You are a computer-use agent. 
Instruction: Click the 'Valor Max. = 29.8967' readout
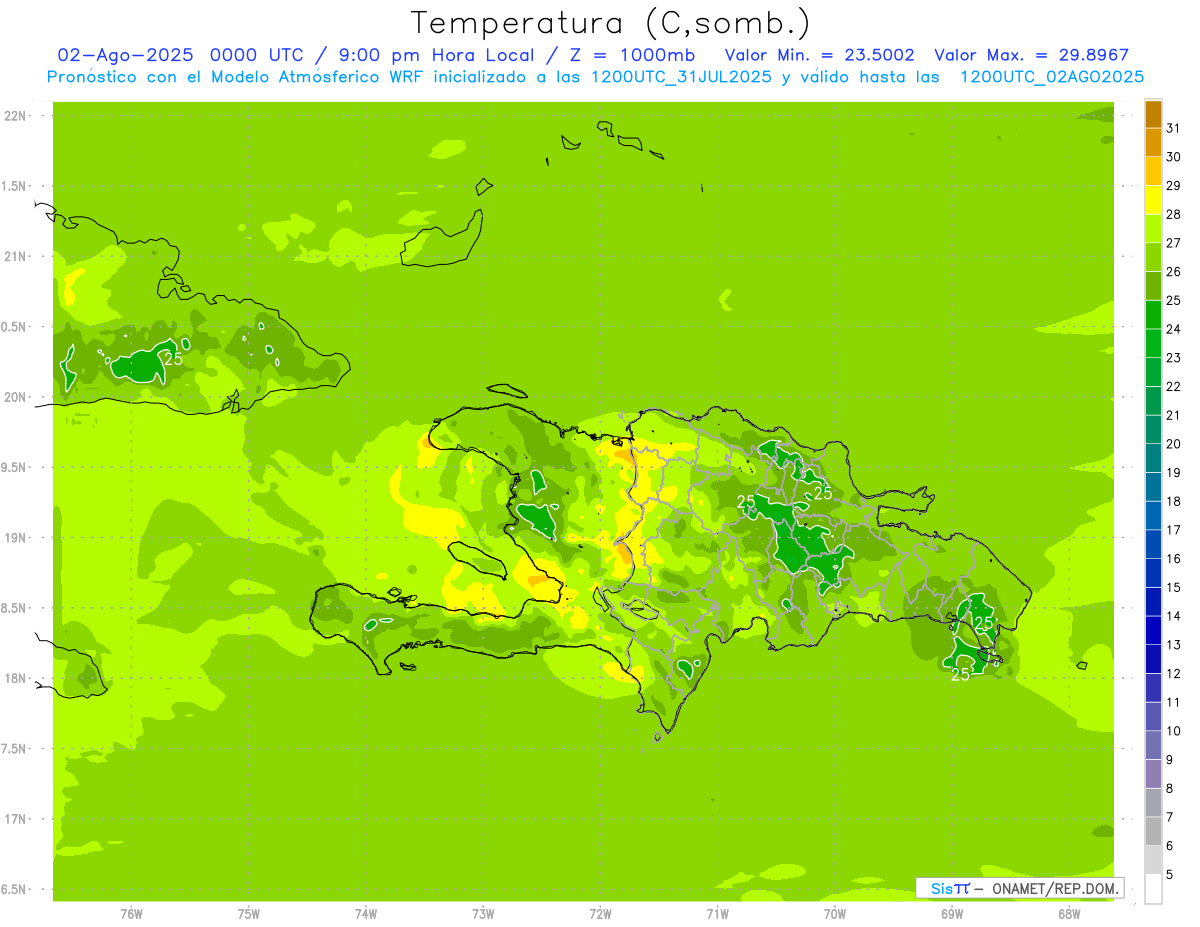pos(1031,55)
